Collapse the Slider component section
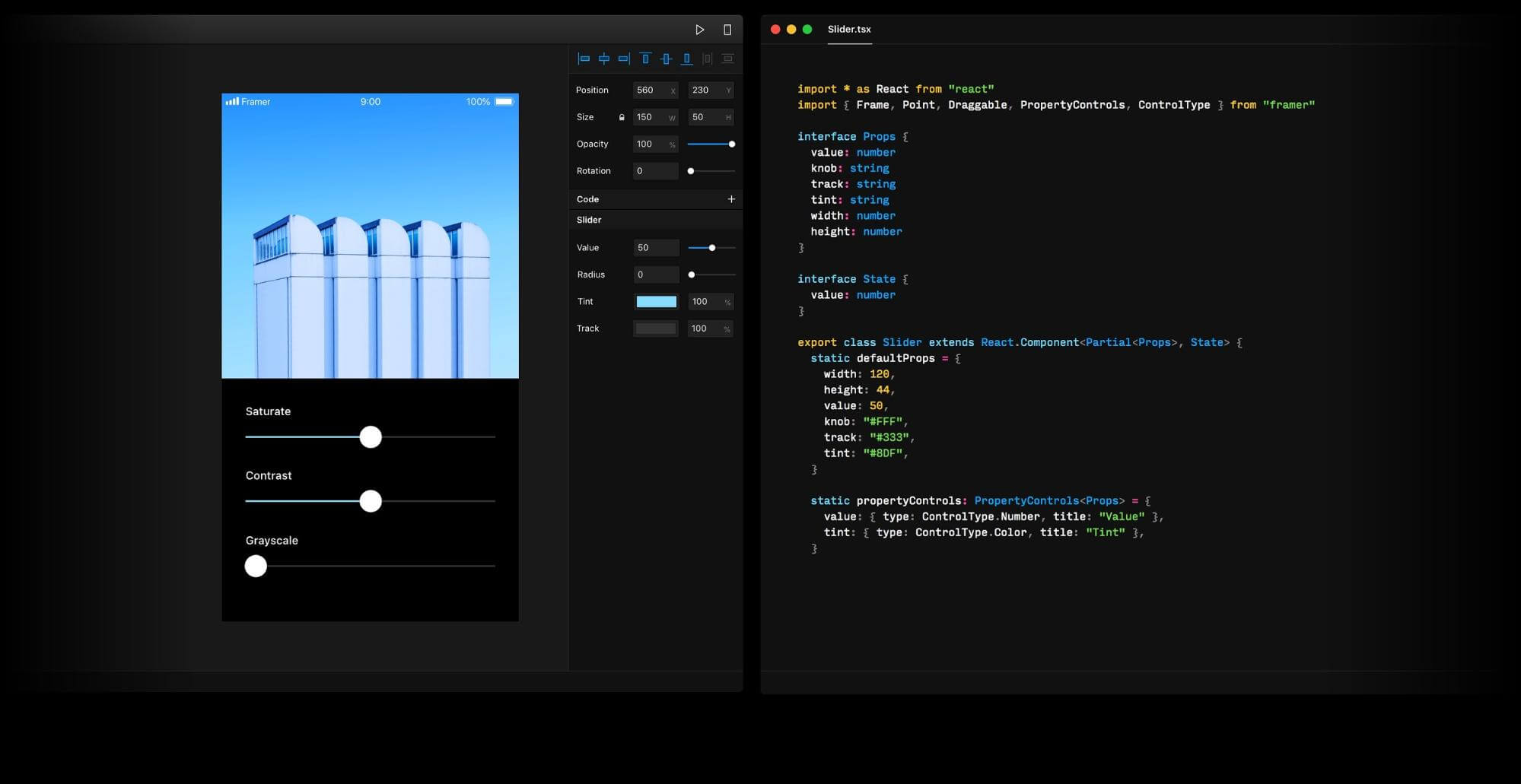 tap(588, 219)
